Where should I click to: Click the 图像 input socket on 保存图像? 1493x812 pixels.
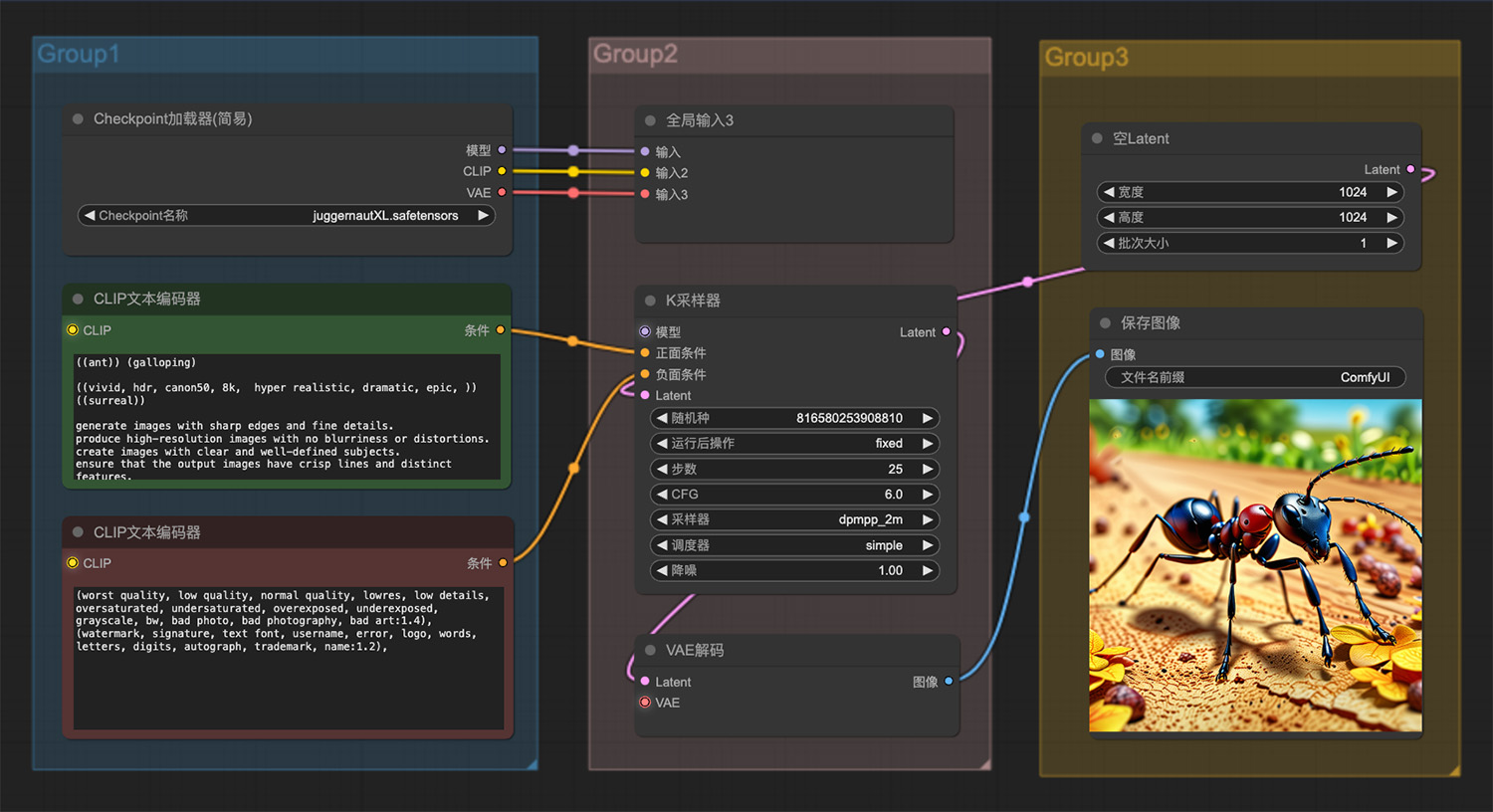pos(1100,354)
